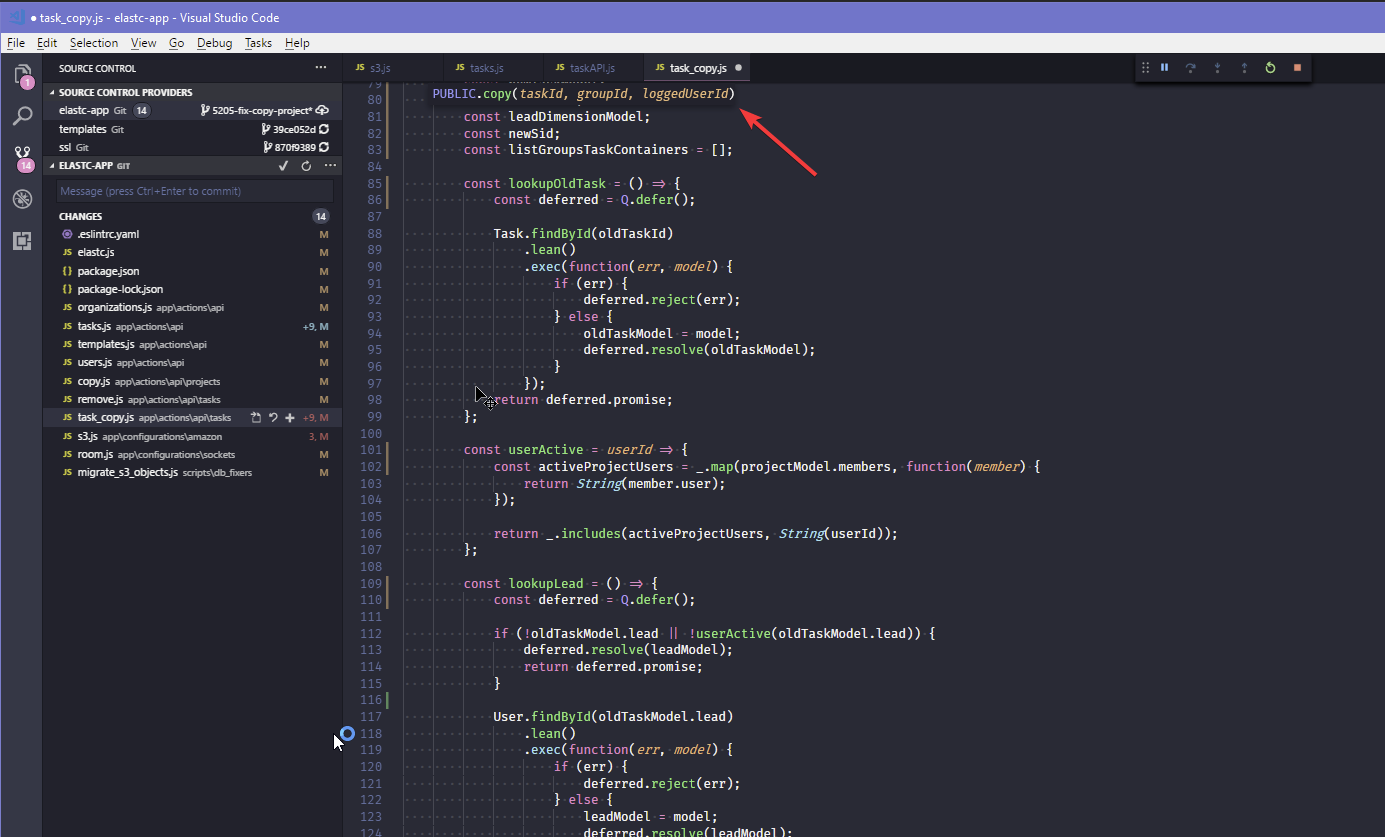
Task: Open elastc.js in changes list
Action: 192,252
